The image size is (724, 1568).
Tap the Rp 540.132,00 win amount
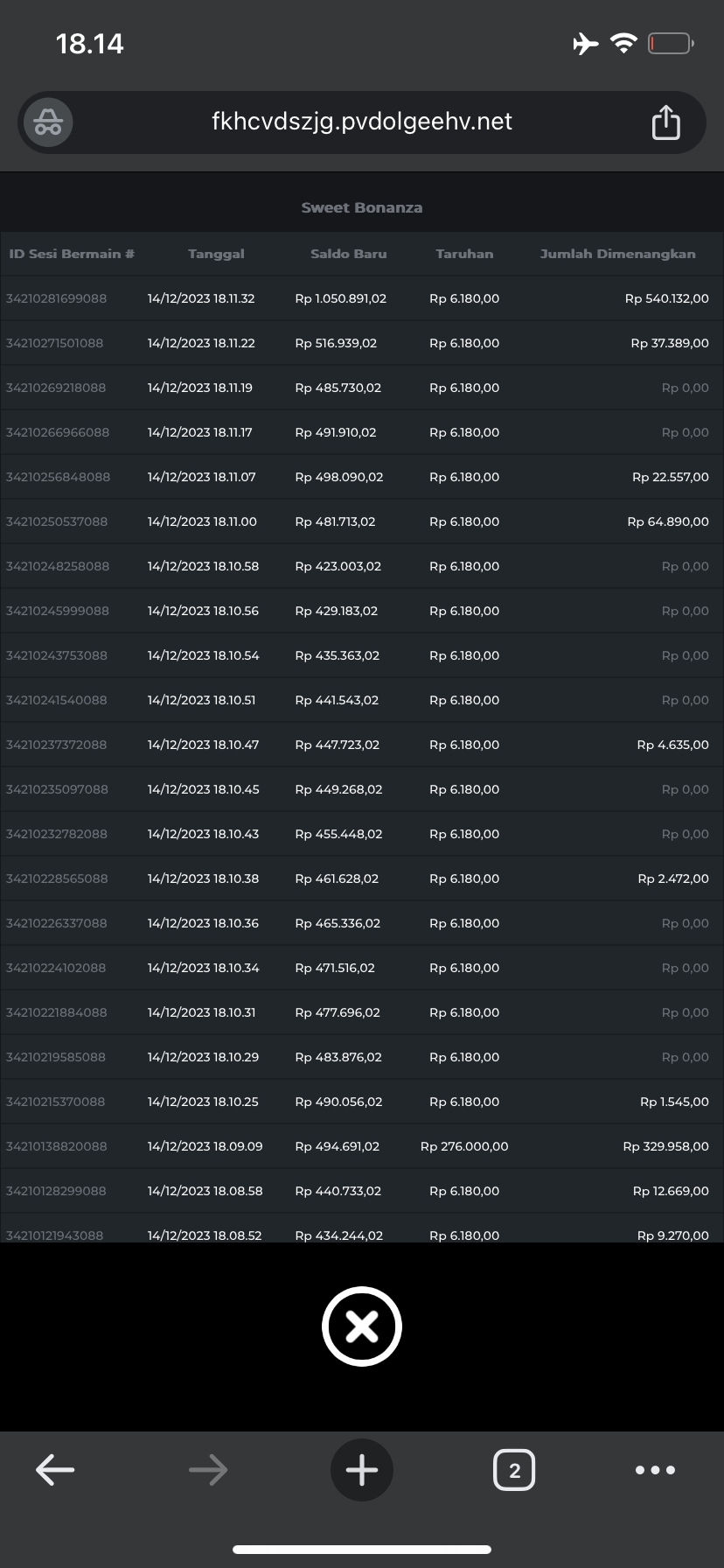click(666, 298)
